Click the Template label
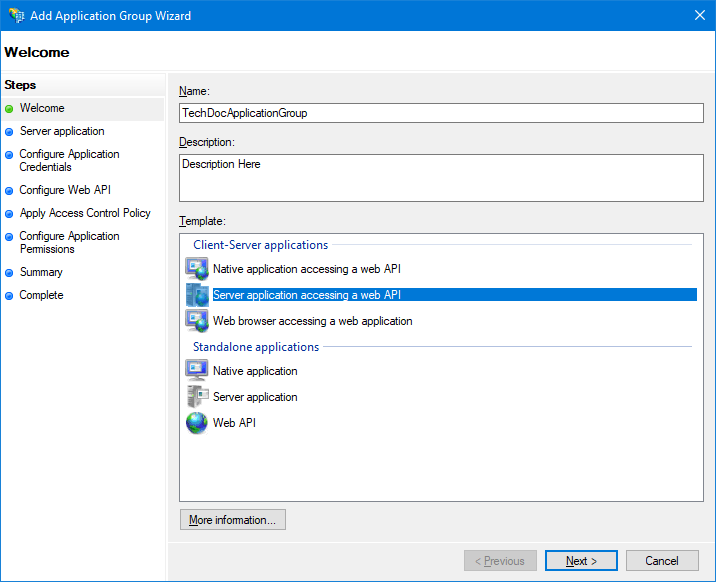 point(202,221)
